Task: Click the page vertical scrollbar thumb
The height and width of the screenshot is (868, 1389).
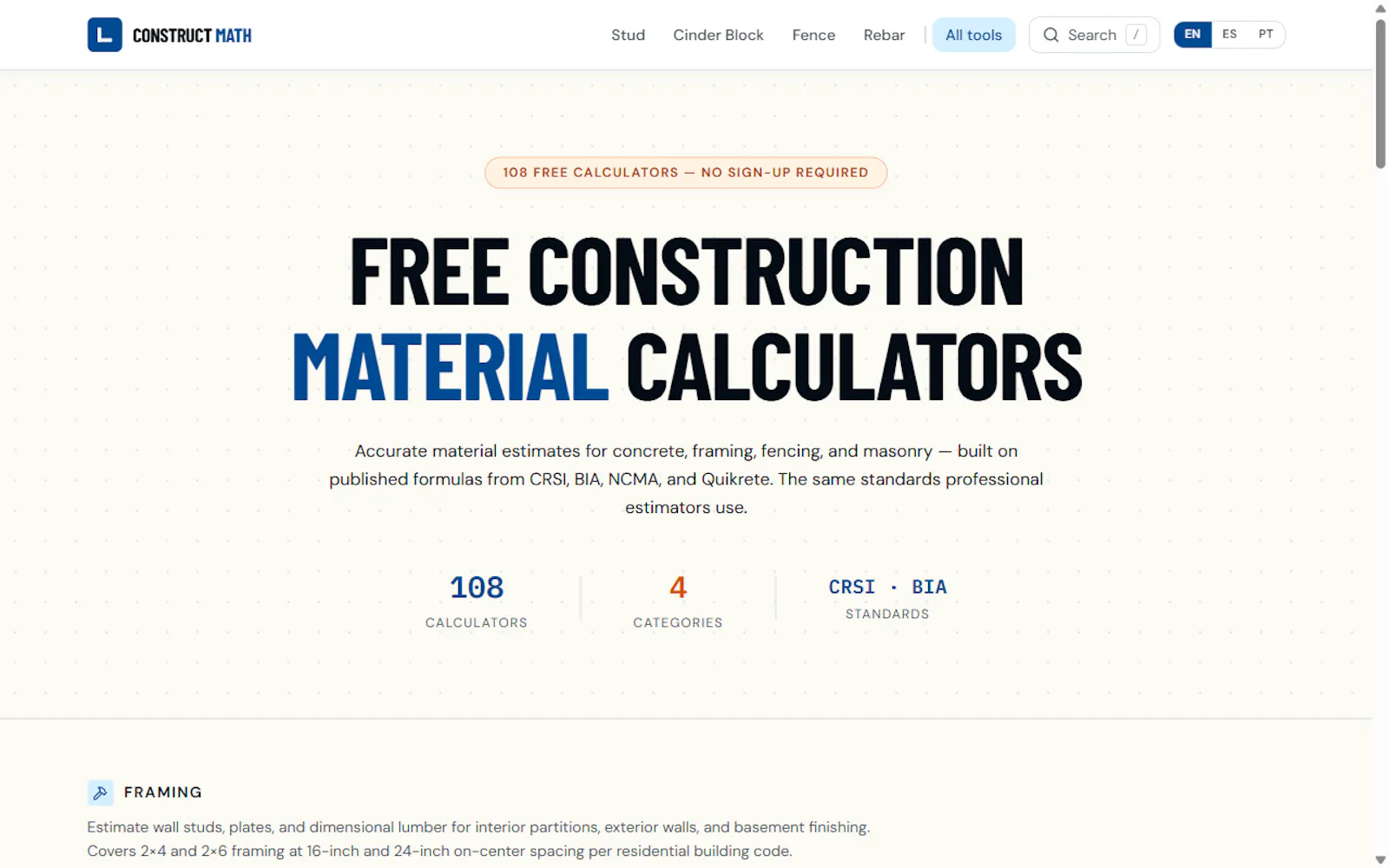Action: click(1380, 93)
